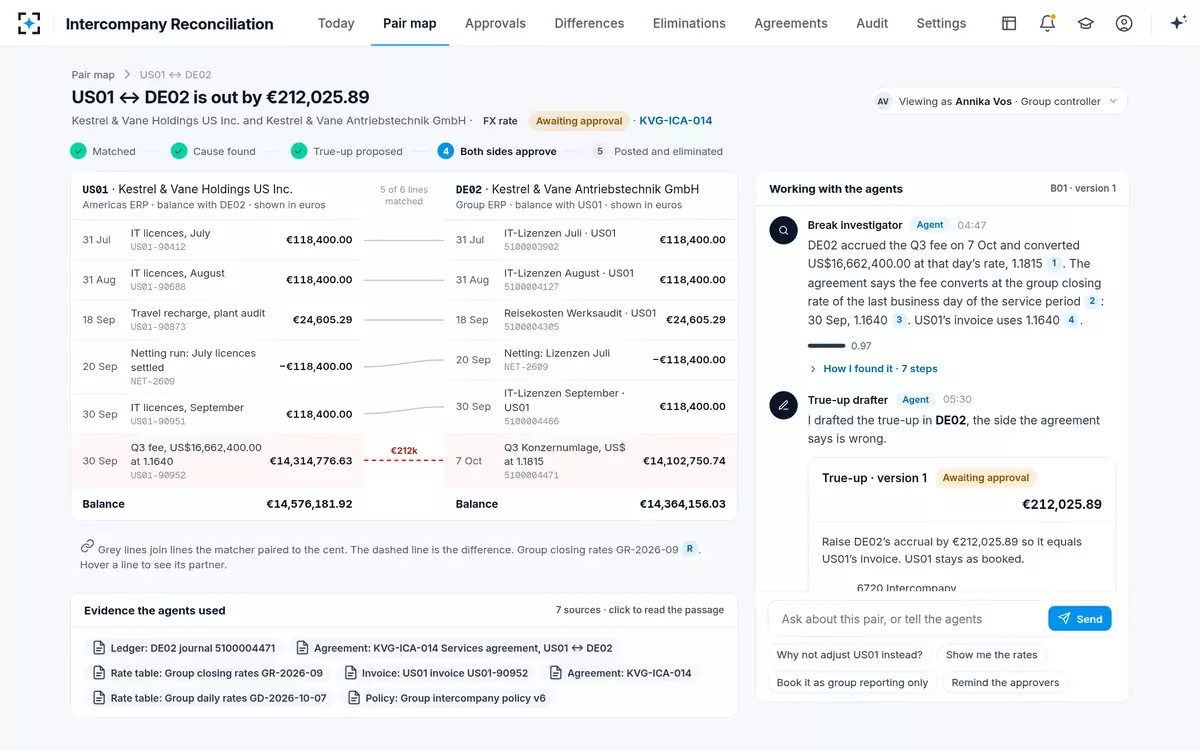Select DE02 row IT-Lizenzen September · US01
The width and height of the screenshot is (1200, 750).
click(x=591, y=407)
